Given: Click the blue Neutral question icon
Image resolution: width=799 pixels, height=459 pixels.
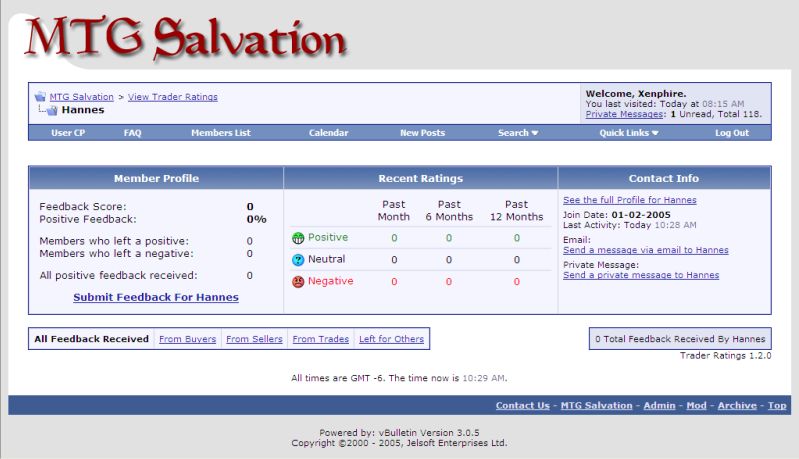Looking at the screenshot, I should [x=298, y=260].
